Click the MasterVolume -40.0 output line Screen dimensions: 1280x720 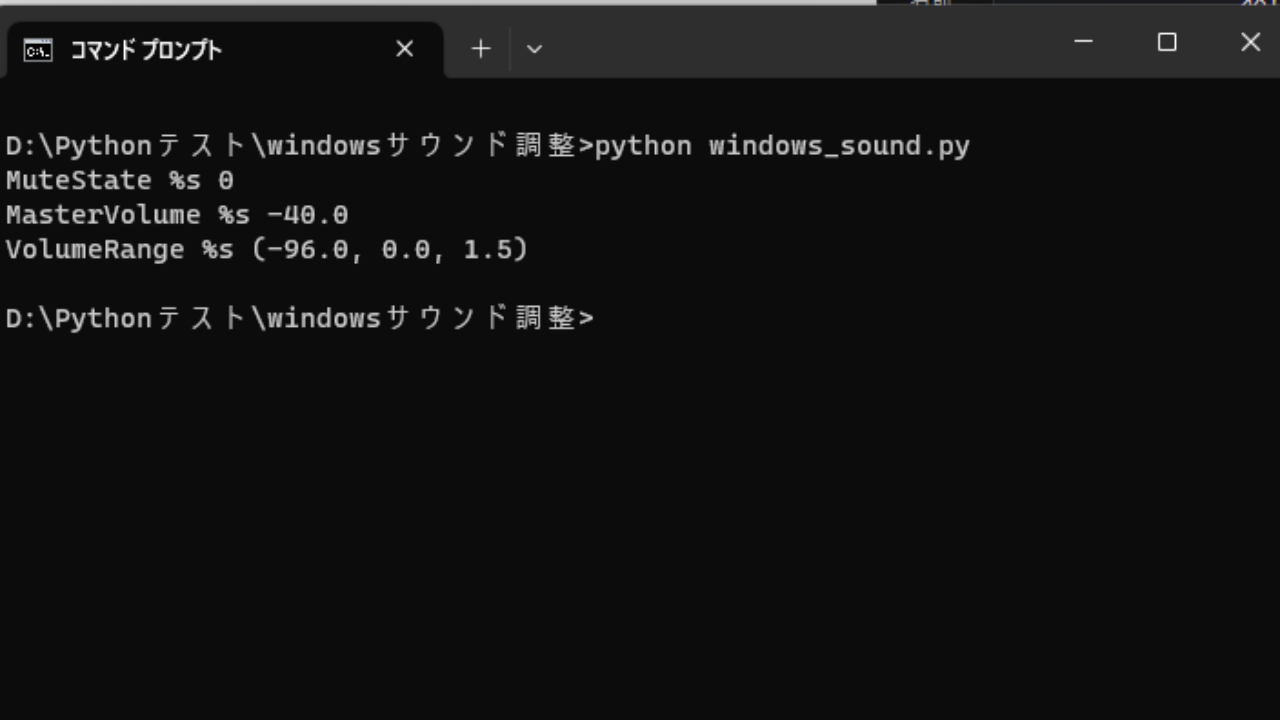(177, 214)
